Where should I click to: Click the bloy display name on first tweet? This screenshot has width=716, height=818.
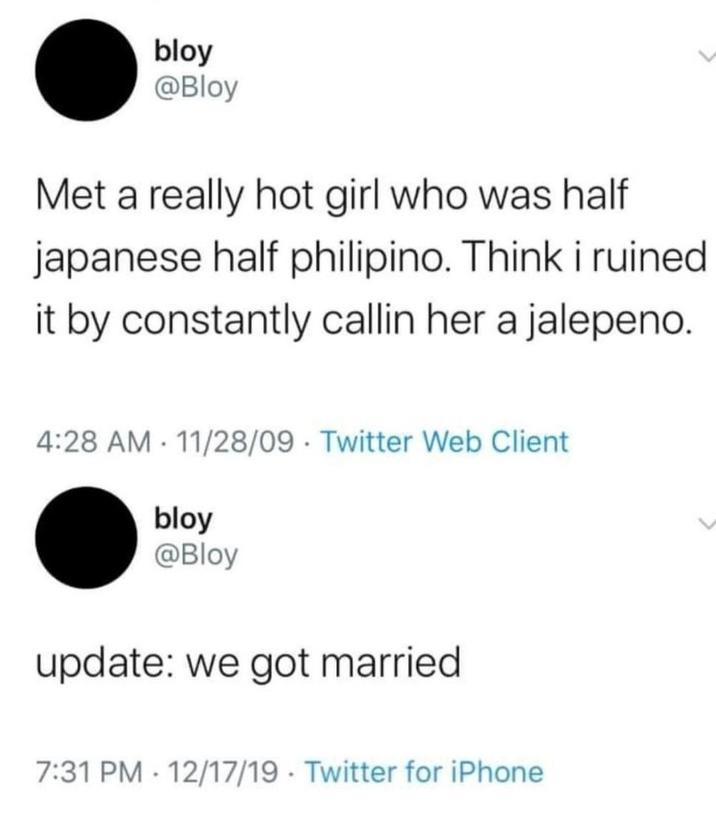[183, 52]
